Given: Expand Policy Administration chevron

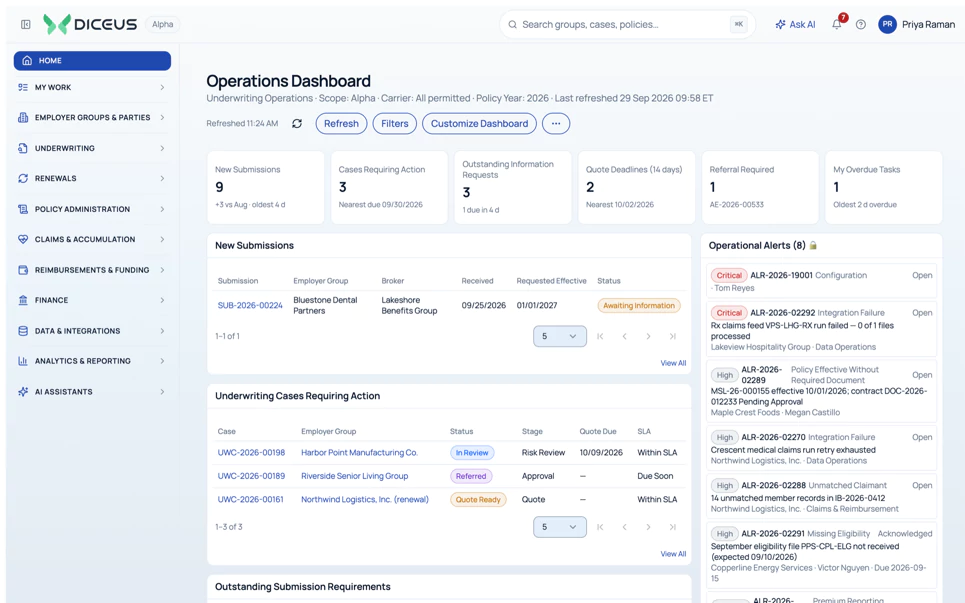Looking at the screenshot, I should tap(162, 209).
